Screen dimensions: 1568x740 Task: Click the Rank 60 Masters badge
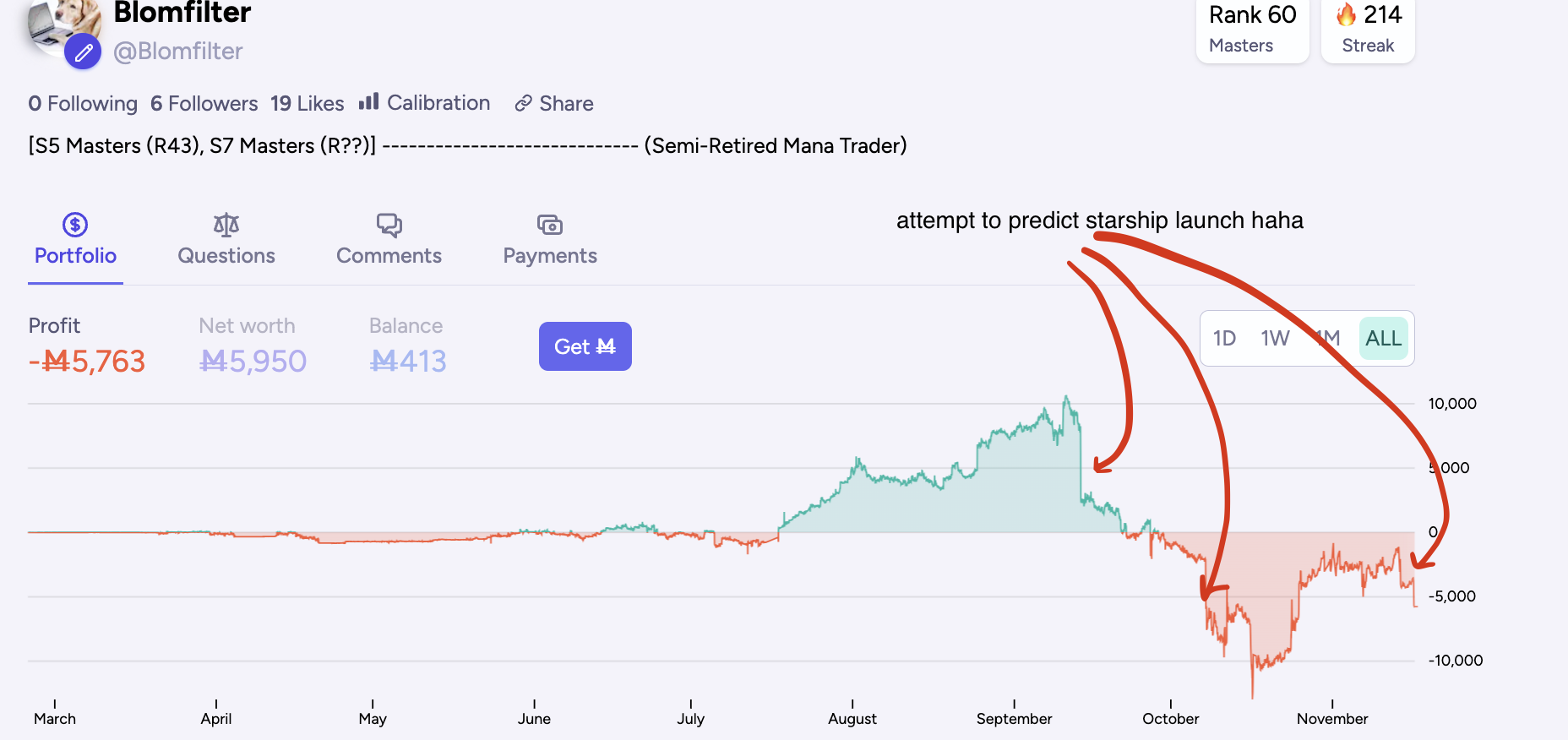pos(1252,30)
